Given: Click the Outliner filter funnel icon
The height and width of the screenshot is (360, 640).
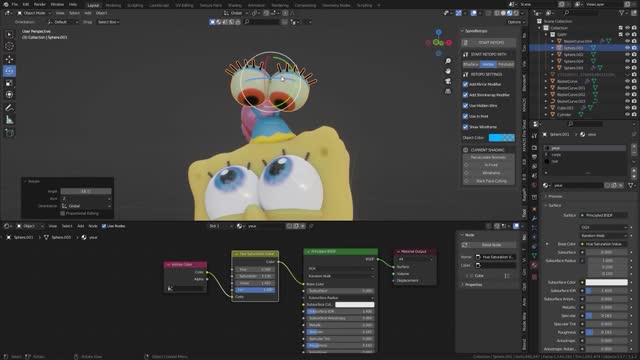Looking at the screenshot, I should point(622,13).
